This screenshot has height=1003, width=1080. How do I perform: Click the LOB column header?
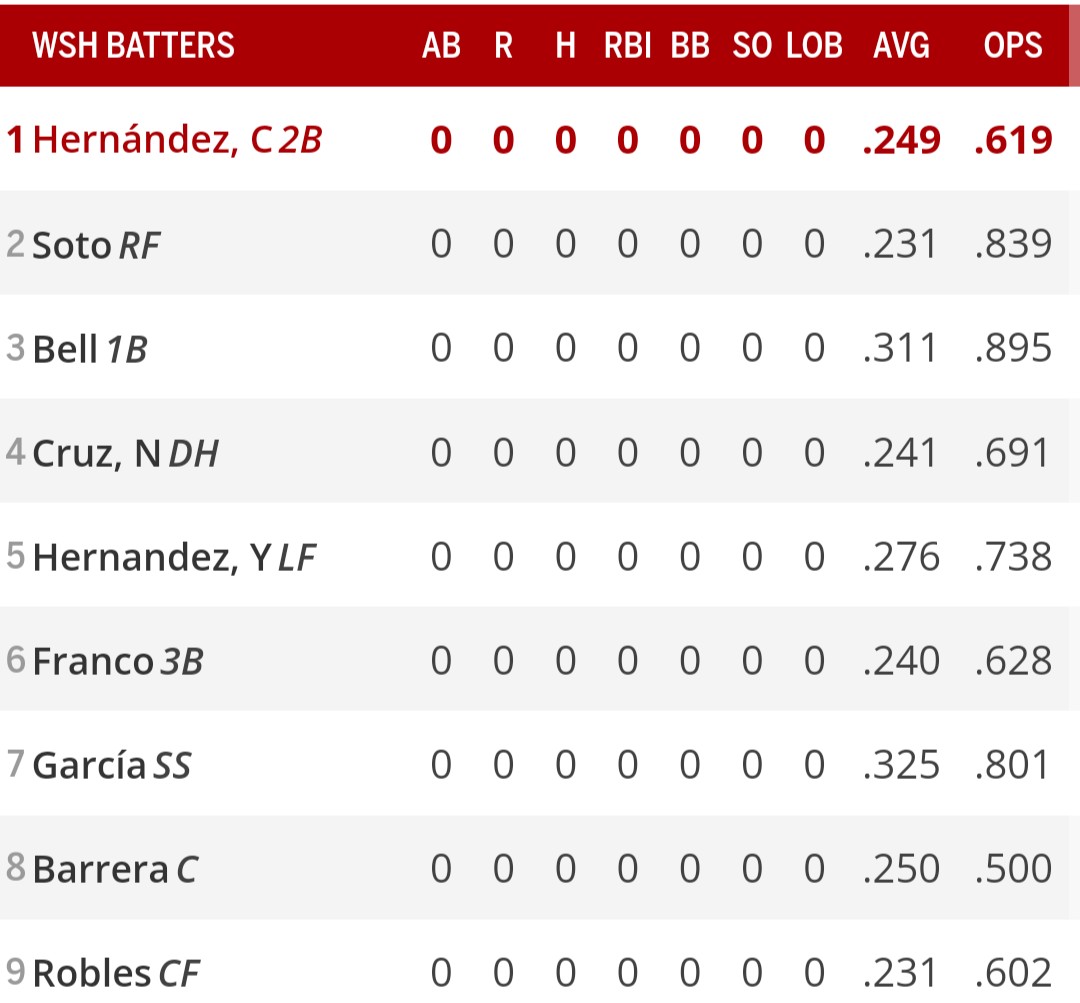click(x=814, y=45)
